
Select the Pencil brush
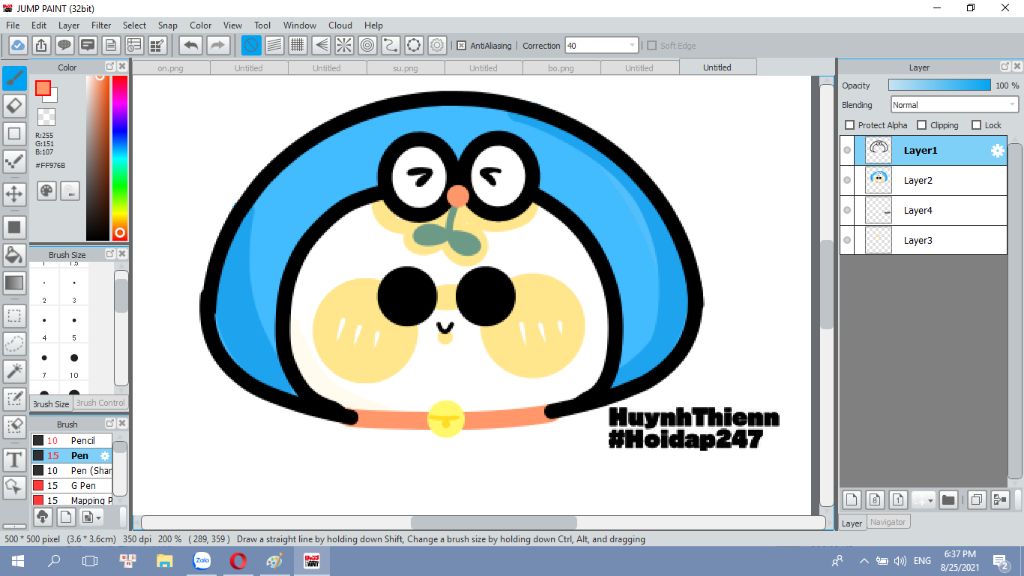pyautogui.click(x=72, y=440)
